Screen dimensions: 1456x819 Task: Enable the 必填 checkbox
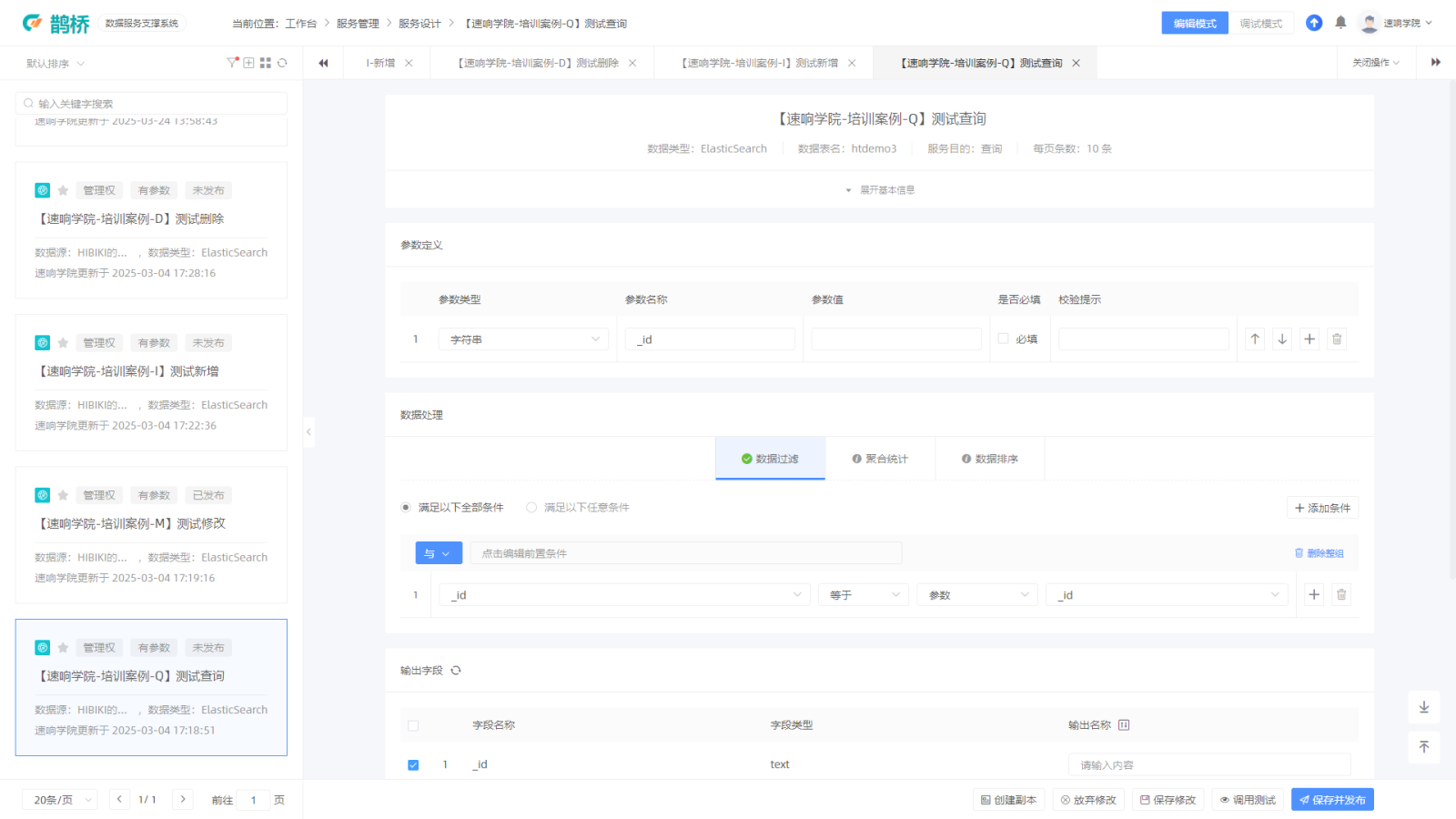[1003, 339]
